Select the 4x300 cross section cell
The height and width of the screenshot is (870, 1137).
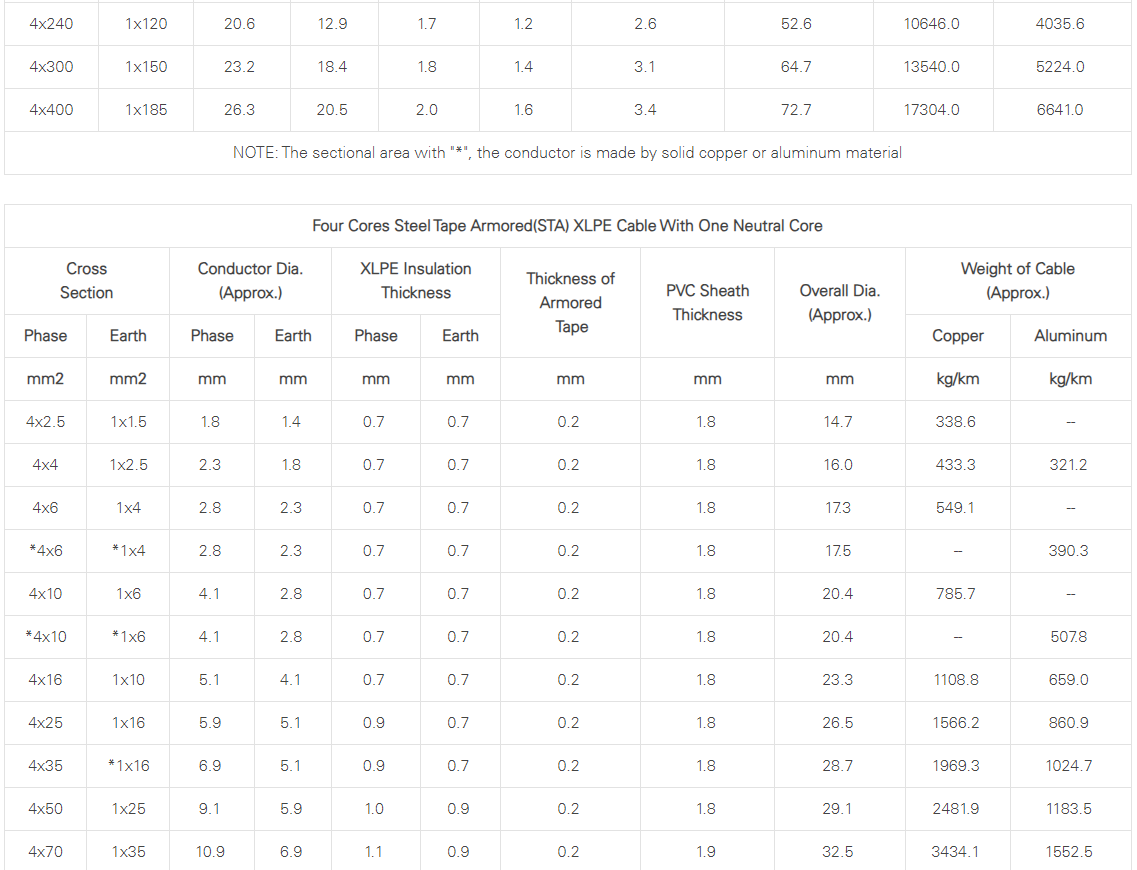click(x=51, y=67)
